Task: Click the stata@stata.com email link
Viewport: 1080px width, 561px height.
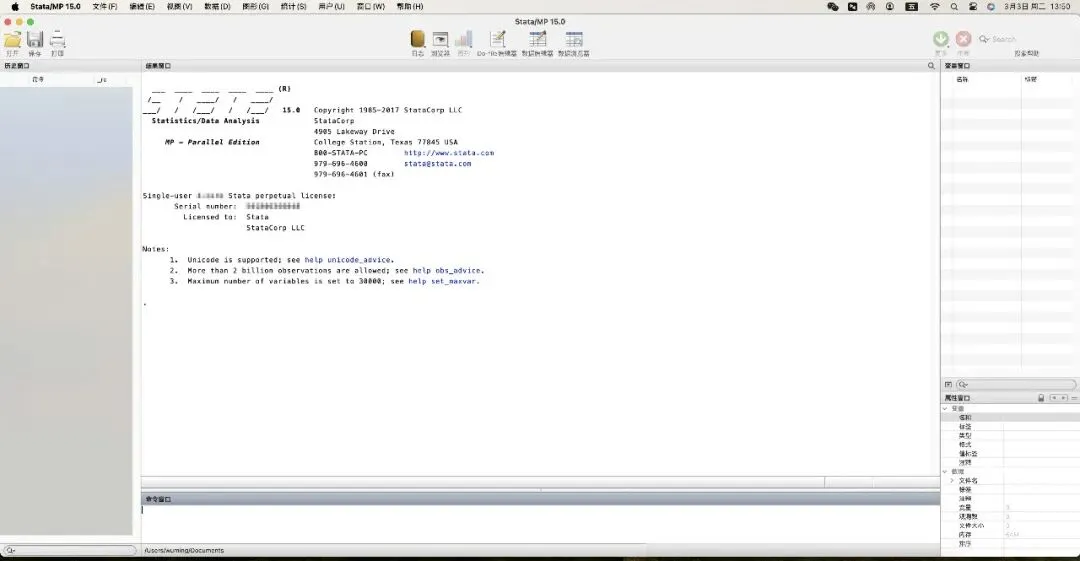Action: click(437, 163)
